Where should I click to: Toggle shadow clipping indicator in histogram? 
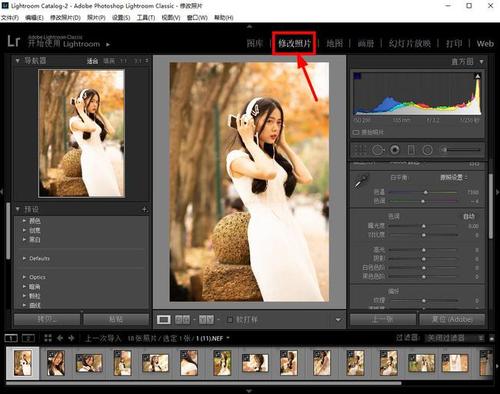coord(357,76)
